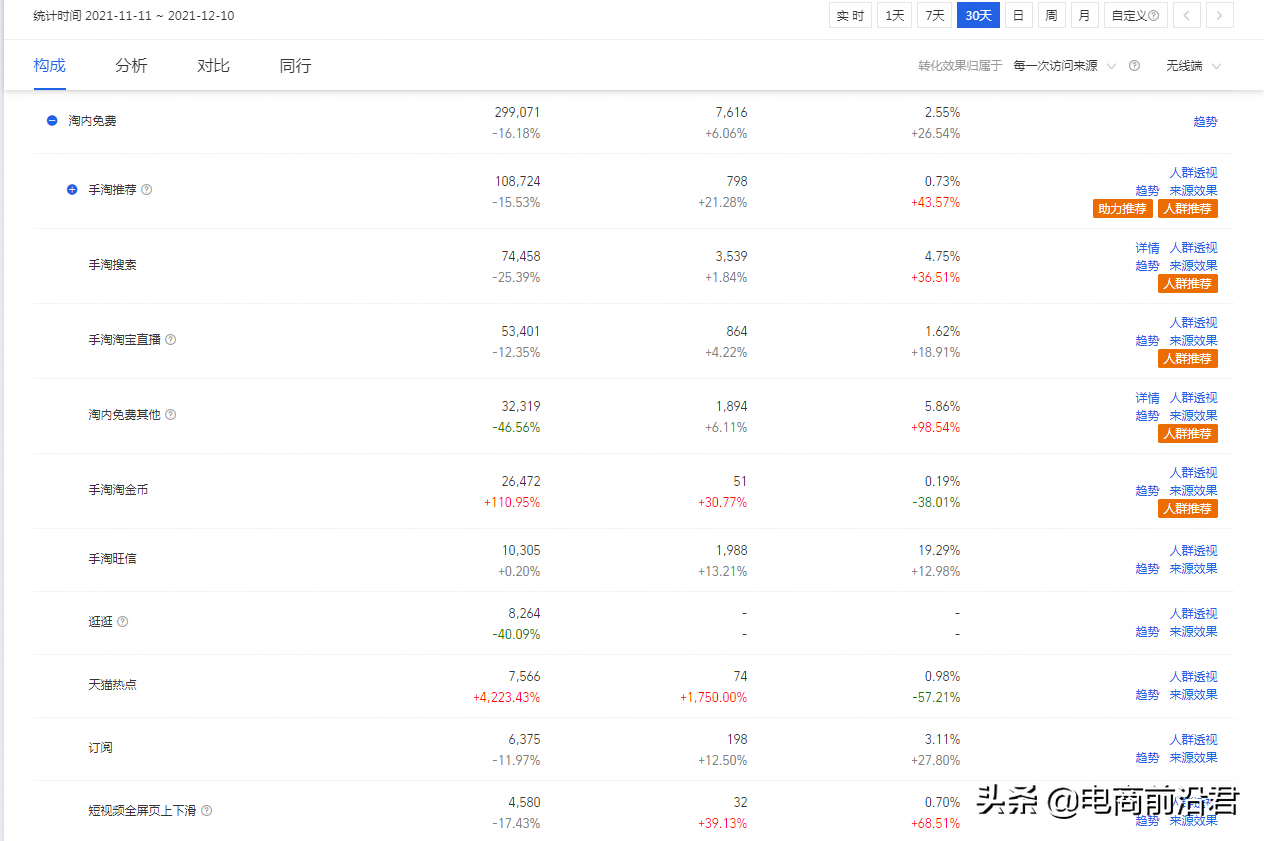This screenshot has height=841, width=1264.
Task: Open 趋势 for 逛逛
Action: coord(1147,632)
